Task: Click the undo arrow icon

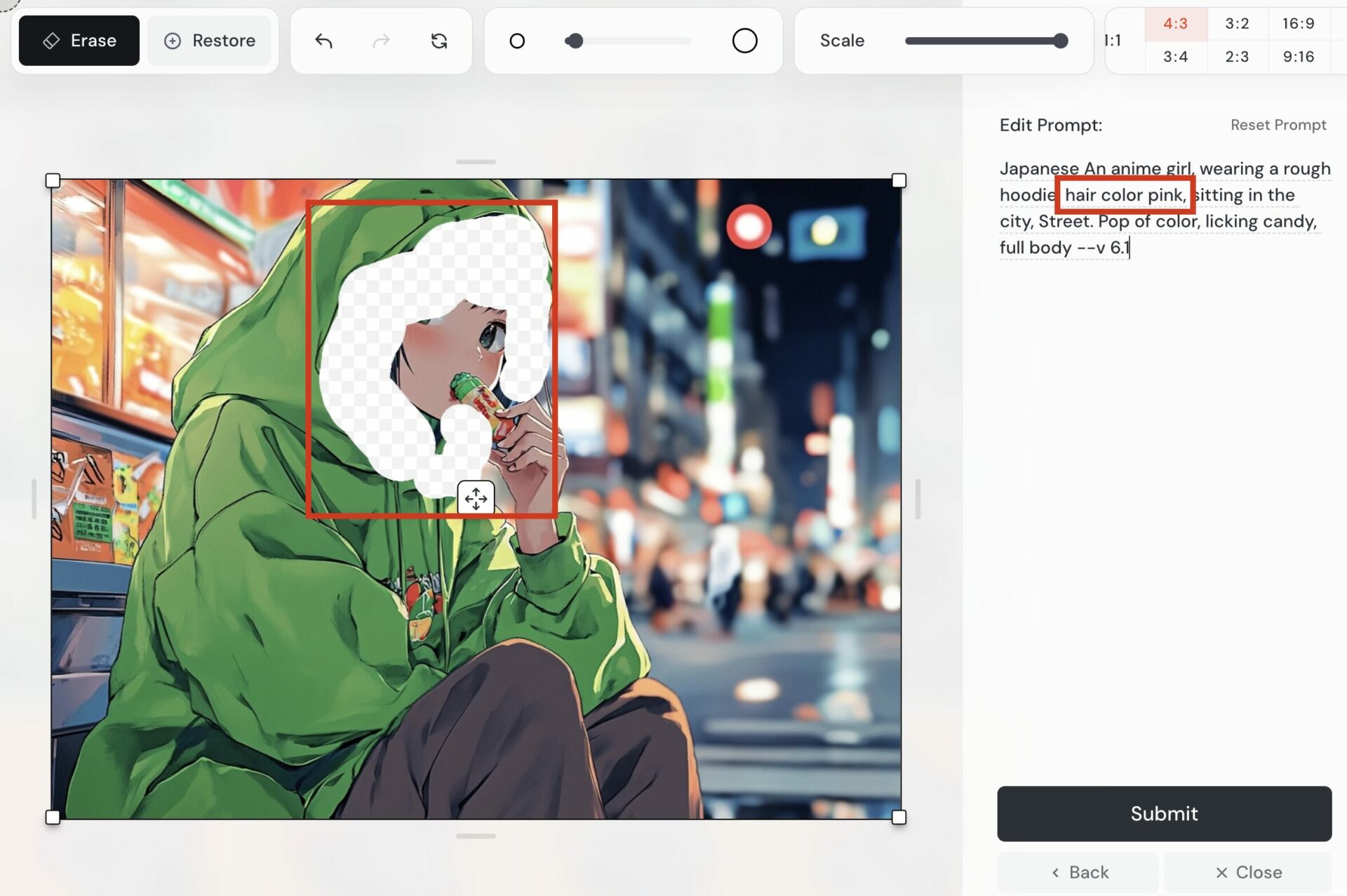Action: point(323,40)
